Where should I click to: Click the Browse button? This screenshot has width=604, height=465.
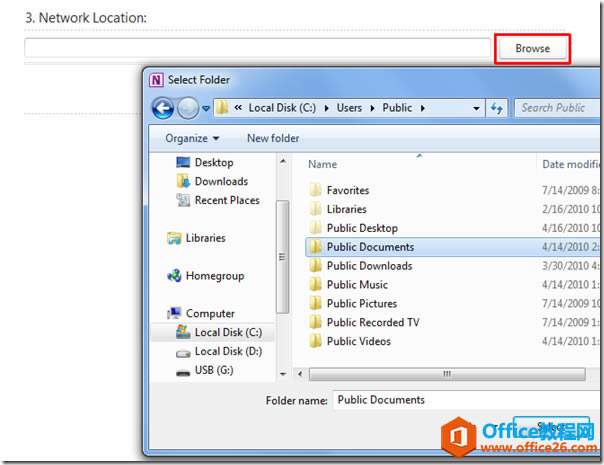(x=532, y=49)
